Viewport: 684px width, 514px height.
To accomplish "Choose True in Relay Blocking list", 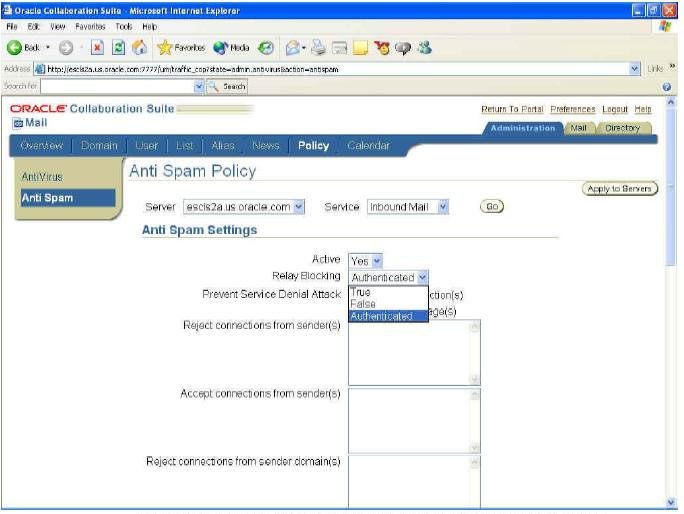I will coord(388,292).
